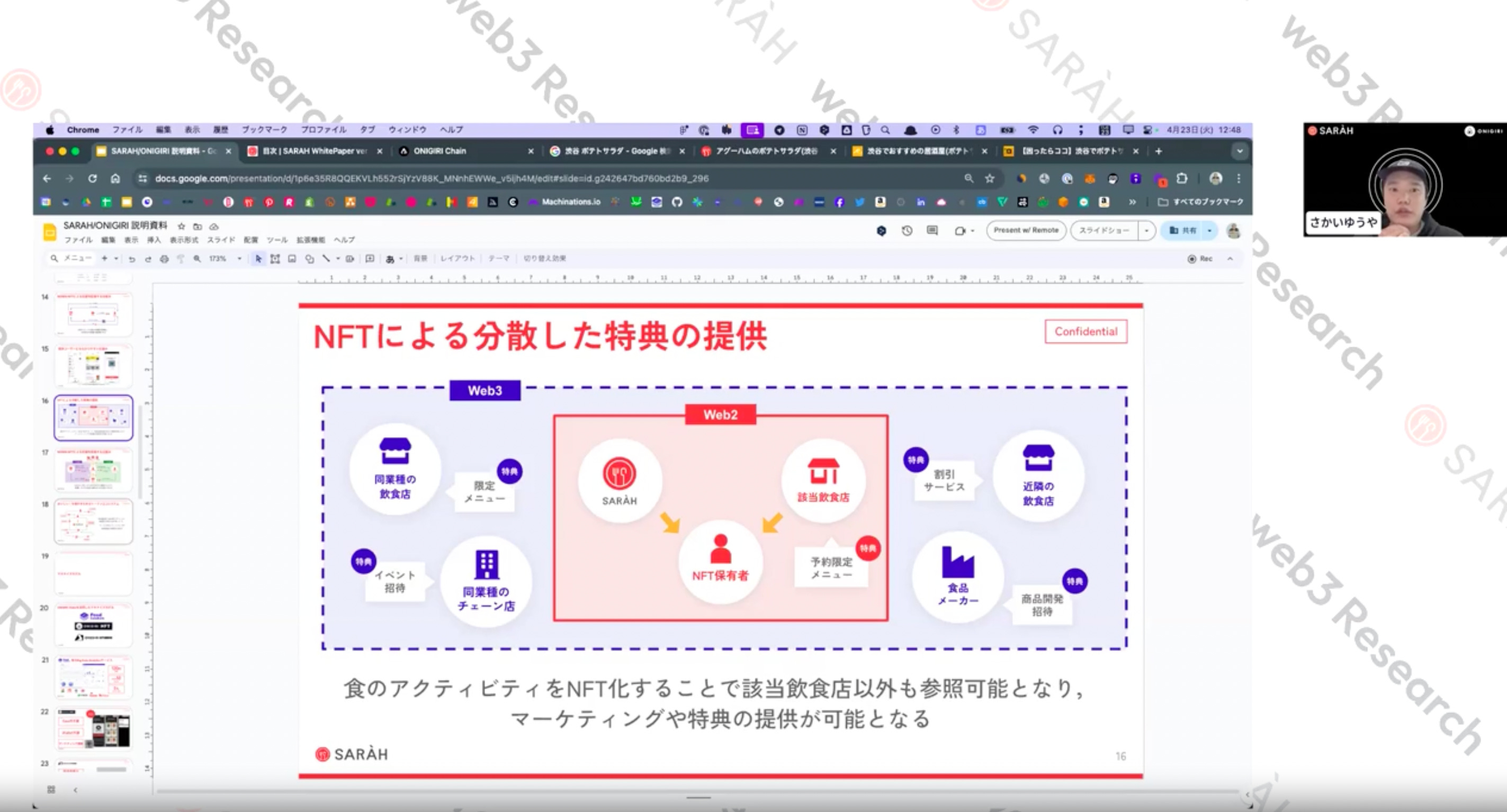Collapse the filmstrip panel arrow
Screen dimensions: 1507x812
pyautogui.click(x=76, y=790)
